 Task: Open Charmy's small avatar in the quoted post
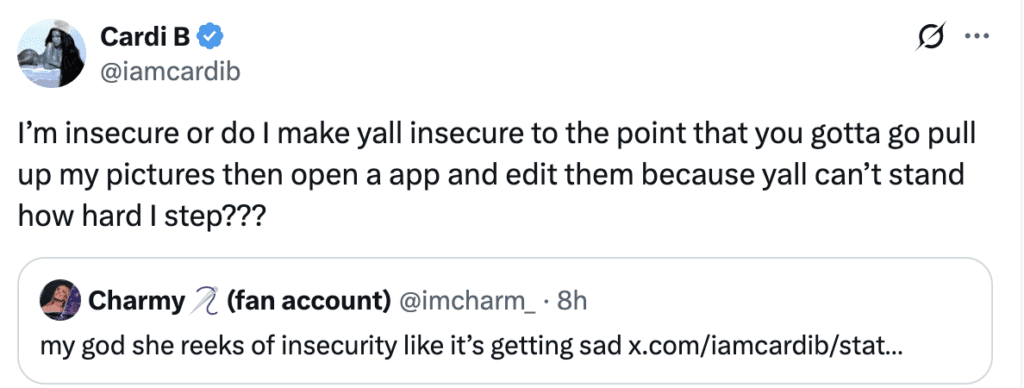coord(60,299)
